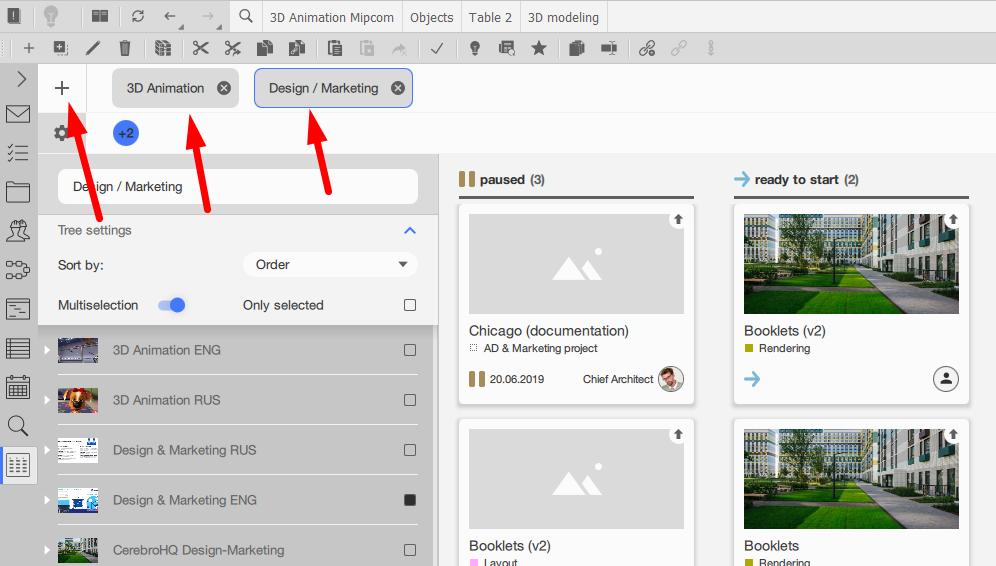This screenshot has width=996, height=566.
Task: Click the Booklets (v2) Rendering card image
Action: point(851,264)
